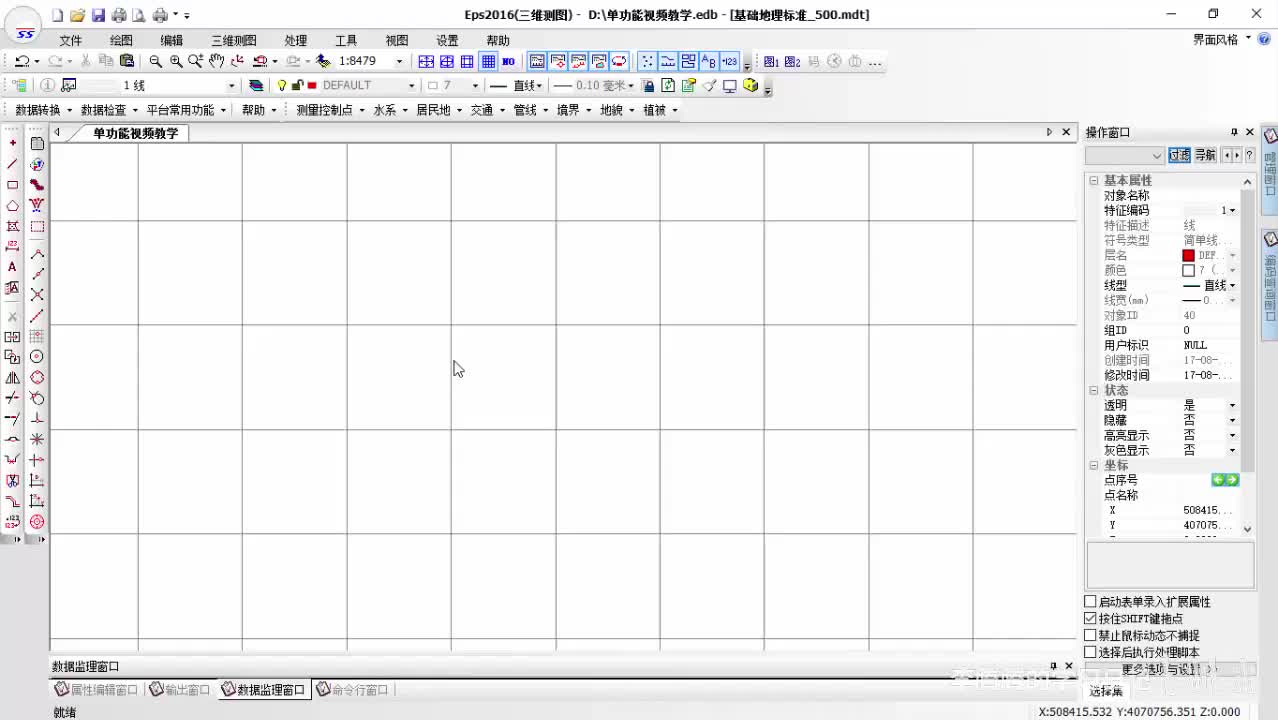Open the 0.10 毫米 line width dropdown
Screen dimensions: 1278x720
tap(631, 86)
